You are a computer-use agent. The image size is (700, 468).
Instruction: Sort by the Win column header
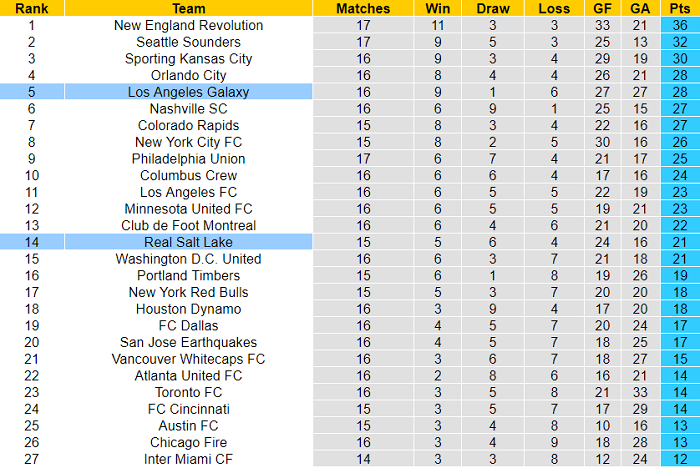tap(437, 8)
